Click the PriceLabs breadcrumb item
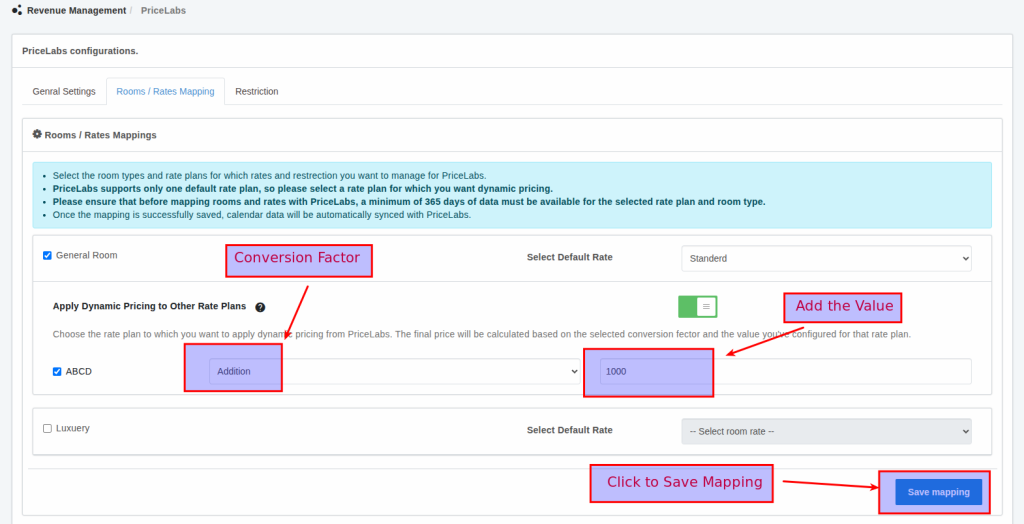The width and height of the screenshot is (1024, 524). (x=163, y=11)
